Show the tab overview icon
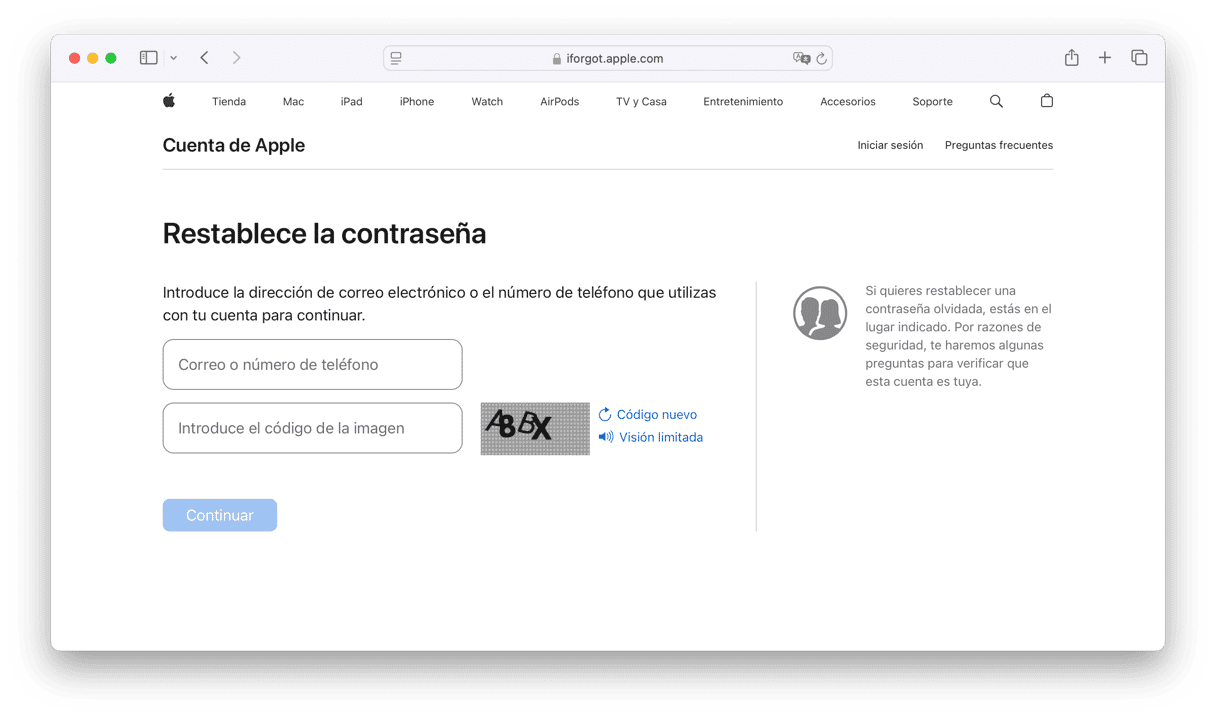1216x718 pixels. coord(1139,58)
